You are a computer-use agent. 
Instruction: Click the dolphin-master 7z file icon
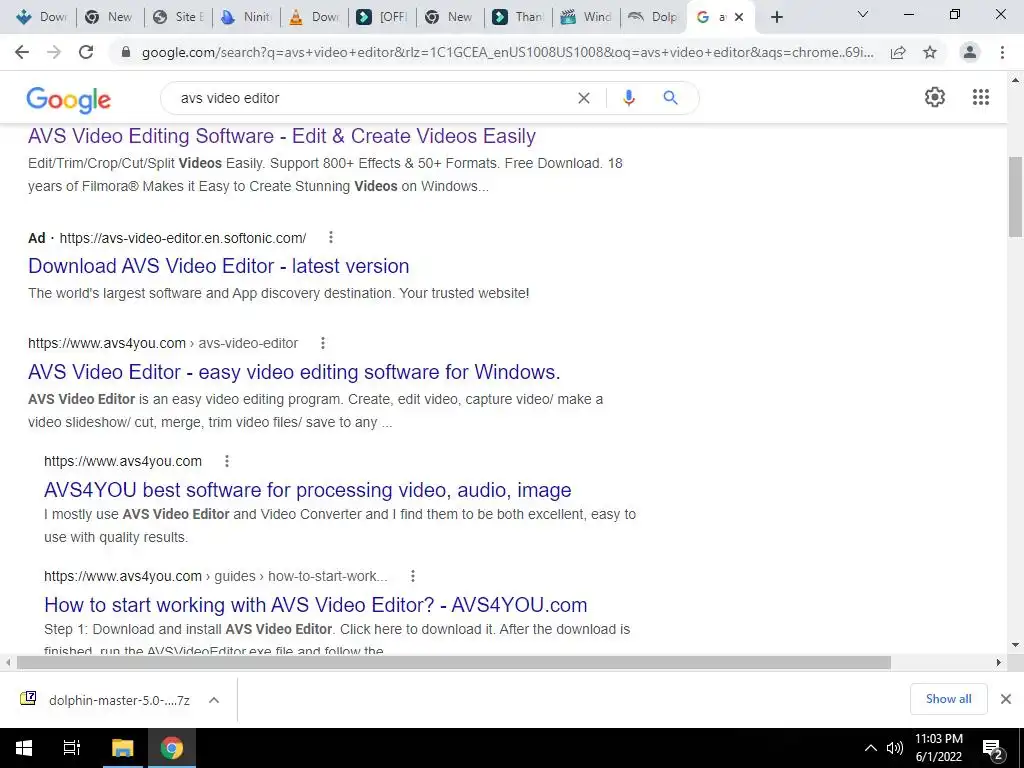click(x=28, y=699)
